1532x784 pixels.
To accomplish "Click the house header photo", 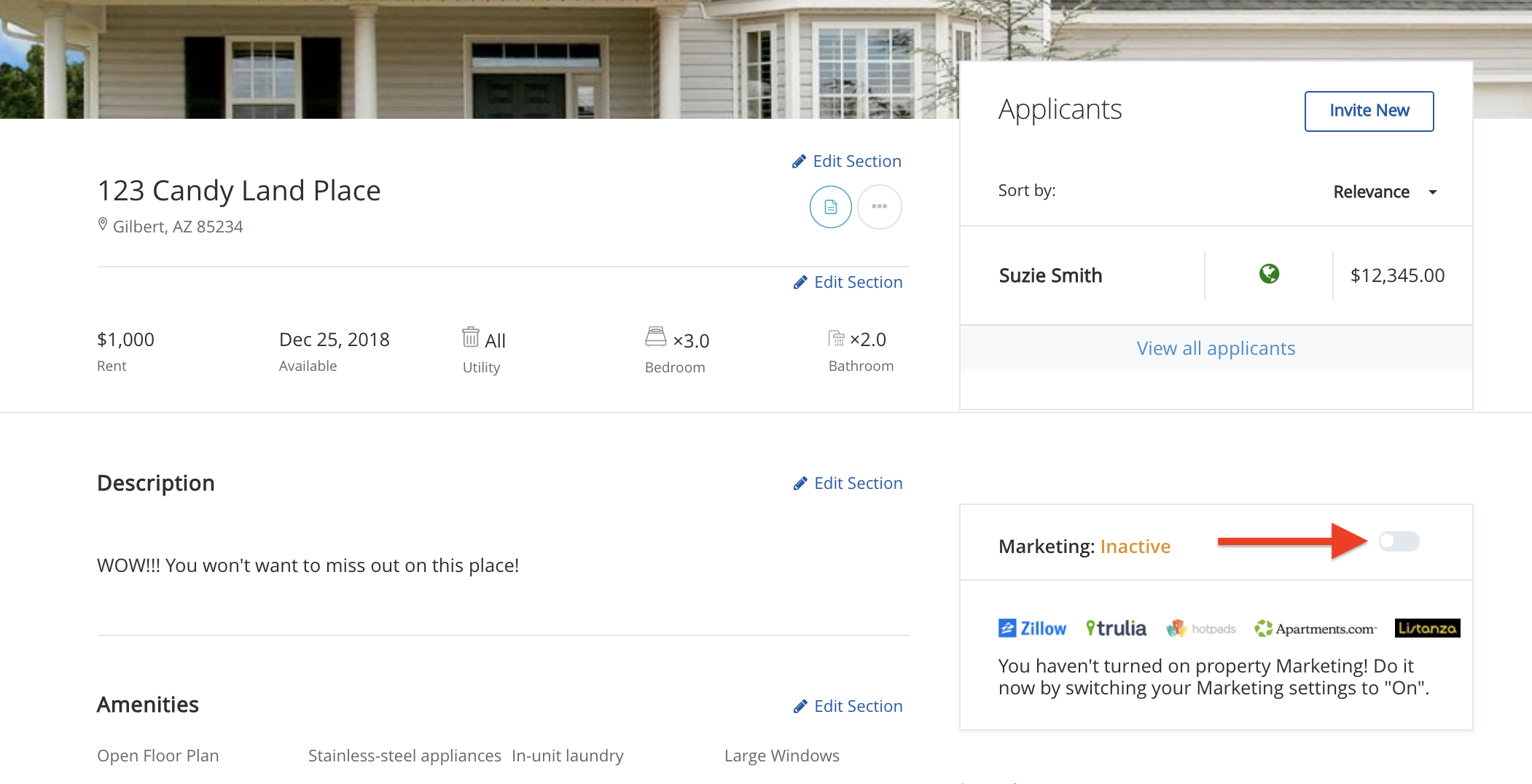I will (x=474, y=58).
